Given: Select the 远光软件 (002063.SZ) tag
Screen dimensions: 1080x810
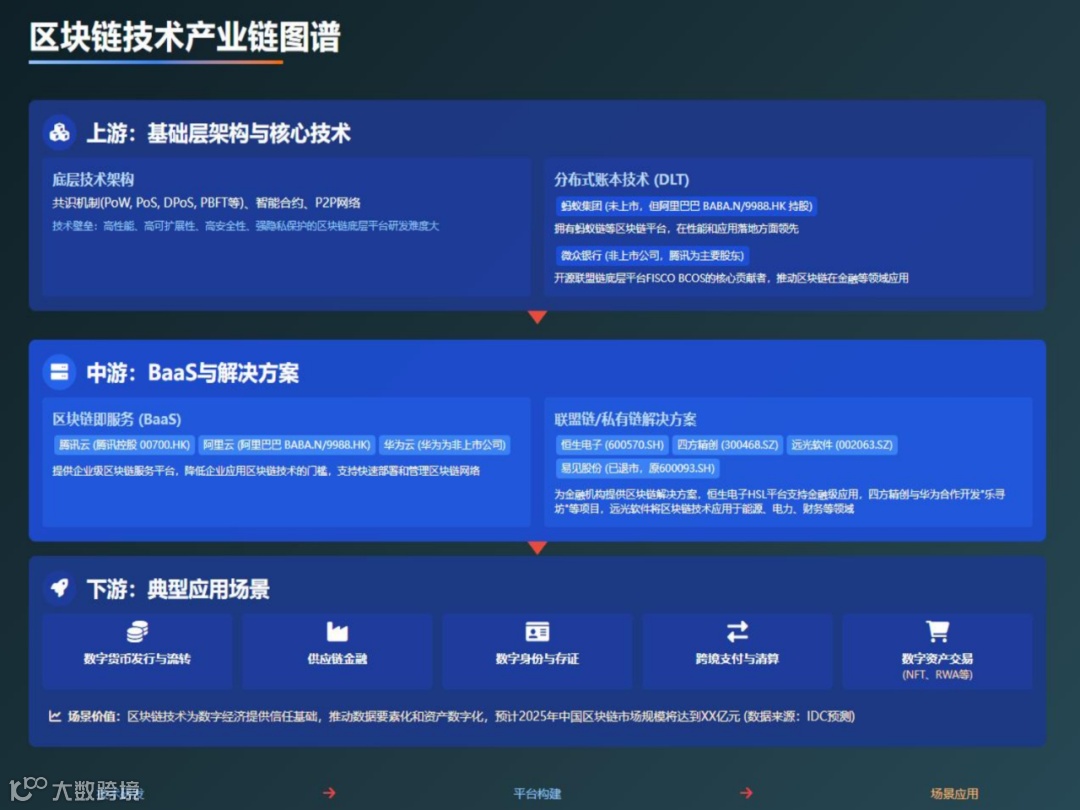Looking at the screenshot, I should pyautogui.click(x=842, y=445).
